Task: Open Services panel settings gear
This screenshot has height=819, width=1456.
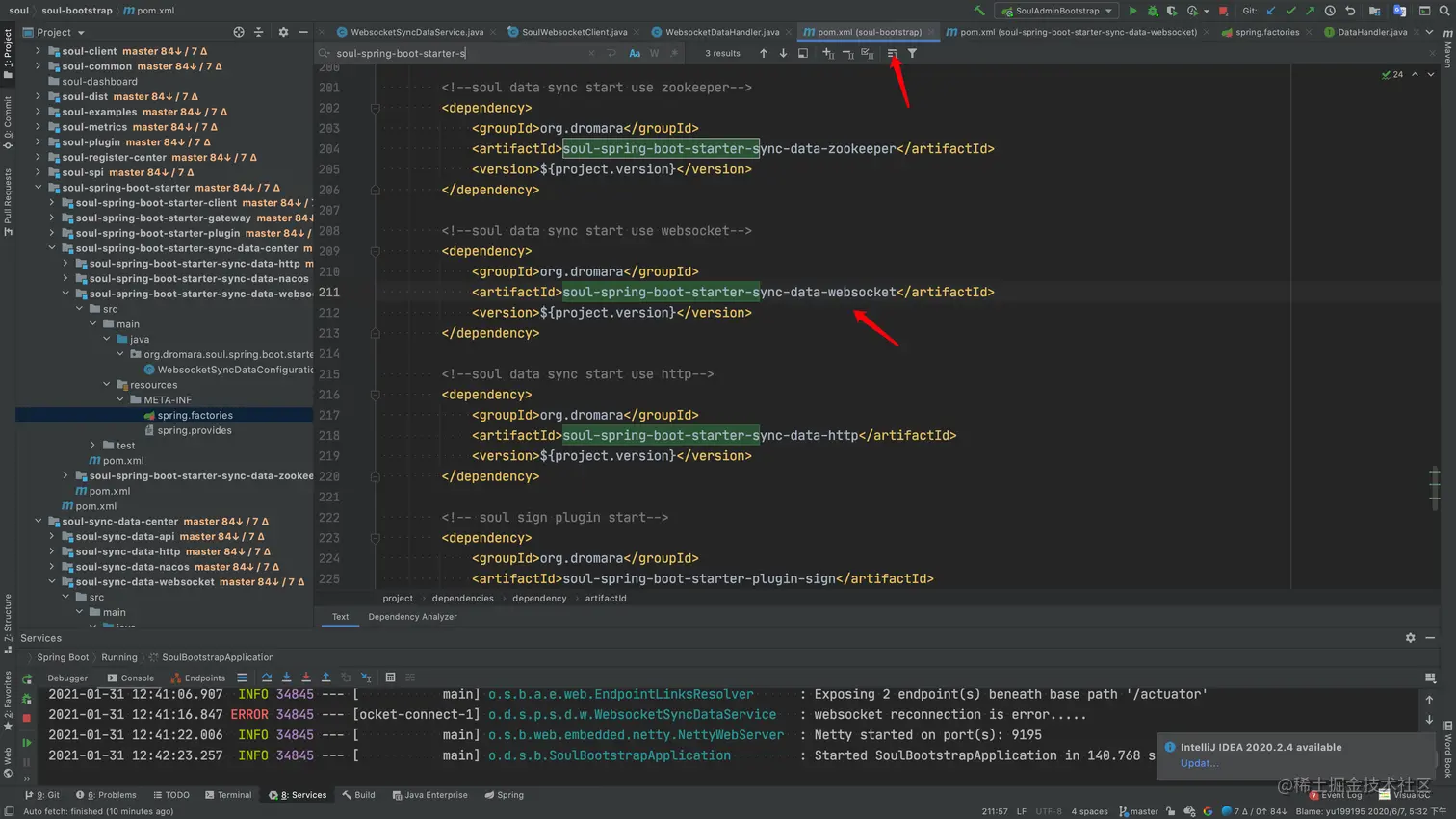Action: click(1411, 638)
